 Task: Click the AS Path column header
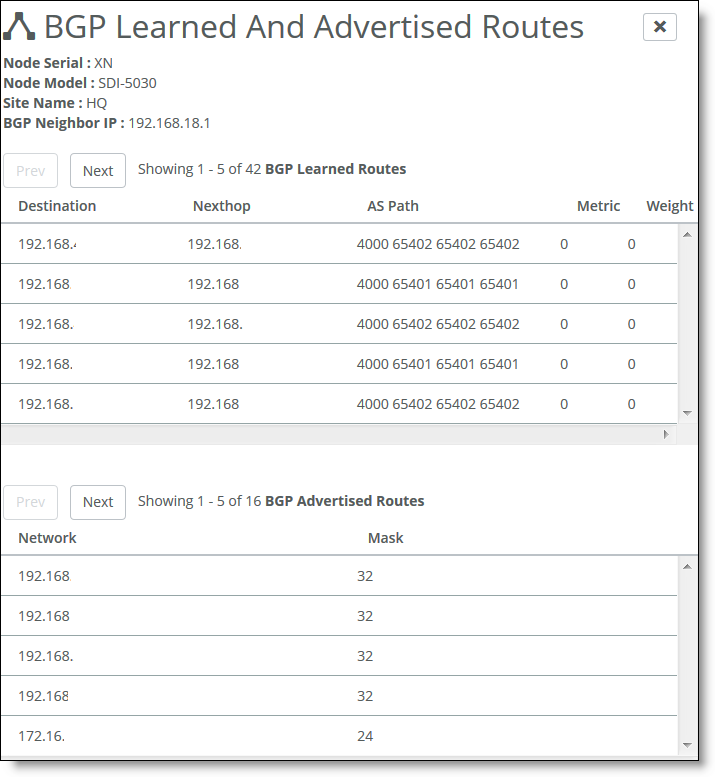coord(393,206)
